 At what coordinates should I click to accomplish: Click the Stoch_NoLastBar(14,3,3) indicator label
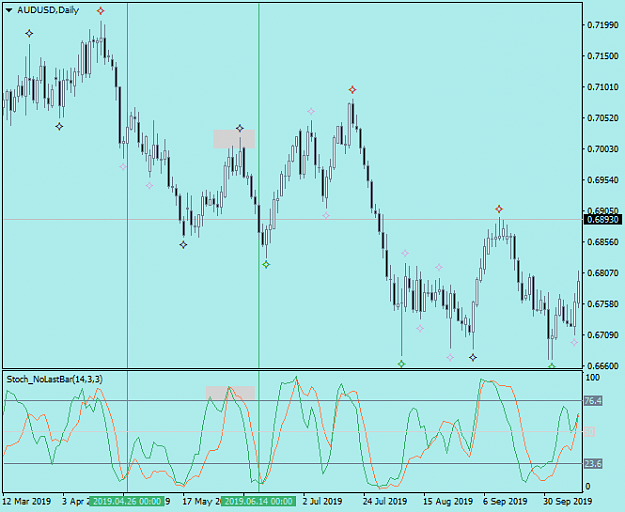[55, 379]
